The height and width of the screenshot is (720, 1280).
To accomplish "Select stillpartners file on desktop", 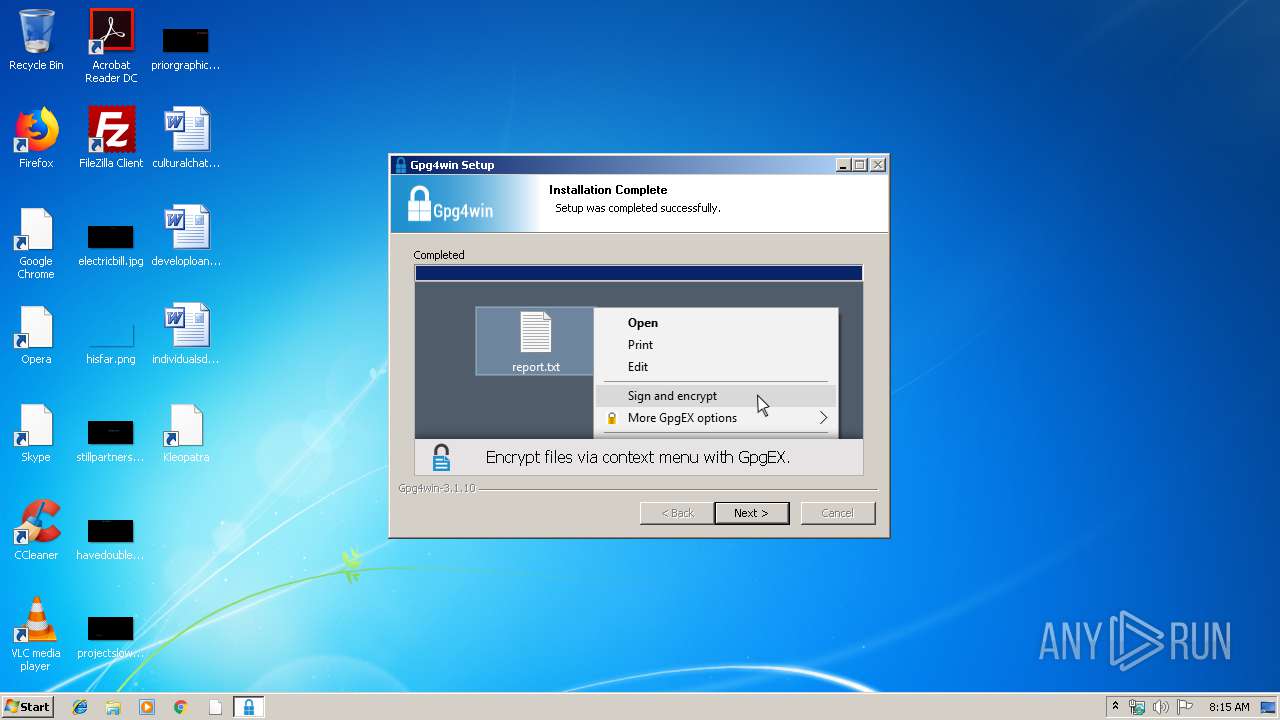I will pyautogui.click(x=111, y=440).
